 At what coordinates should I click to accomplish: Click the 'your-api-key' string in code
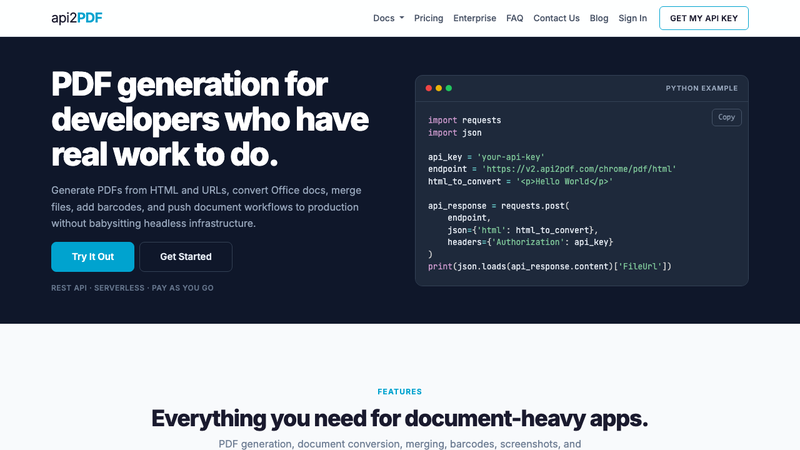[x=511, y=157]
